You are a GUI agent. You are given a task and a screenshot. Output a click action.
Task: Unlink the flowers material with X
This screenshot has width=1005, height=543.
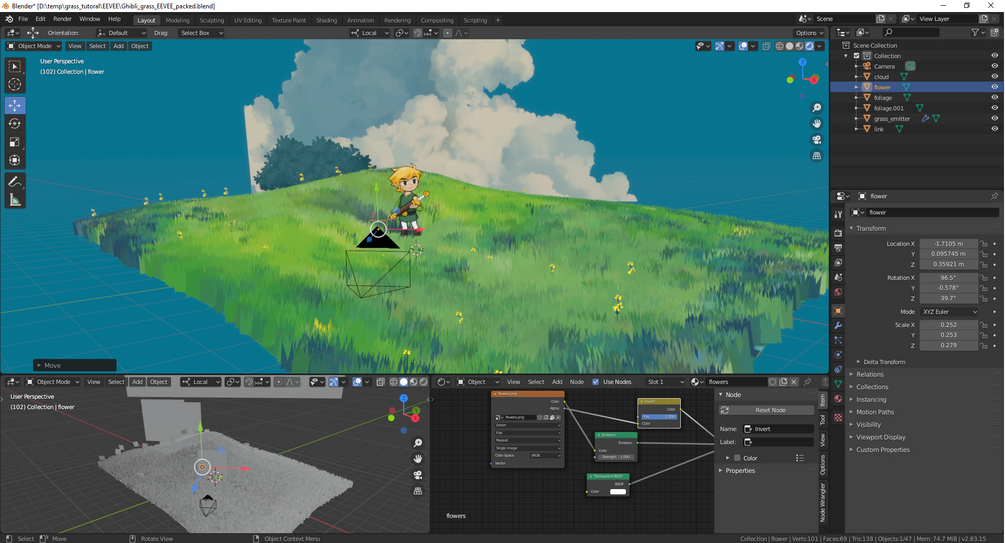793,382
